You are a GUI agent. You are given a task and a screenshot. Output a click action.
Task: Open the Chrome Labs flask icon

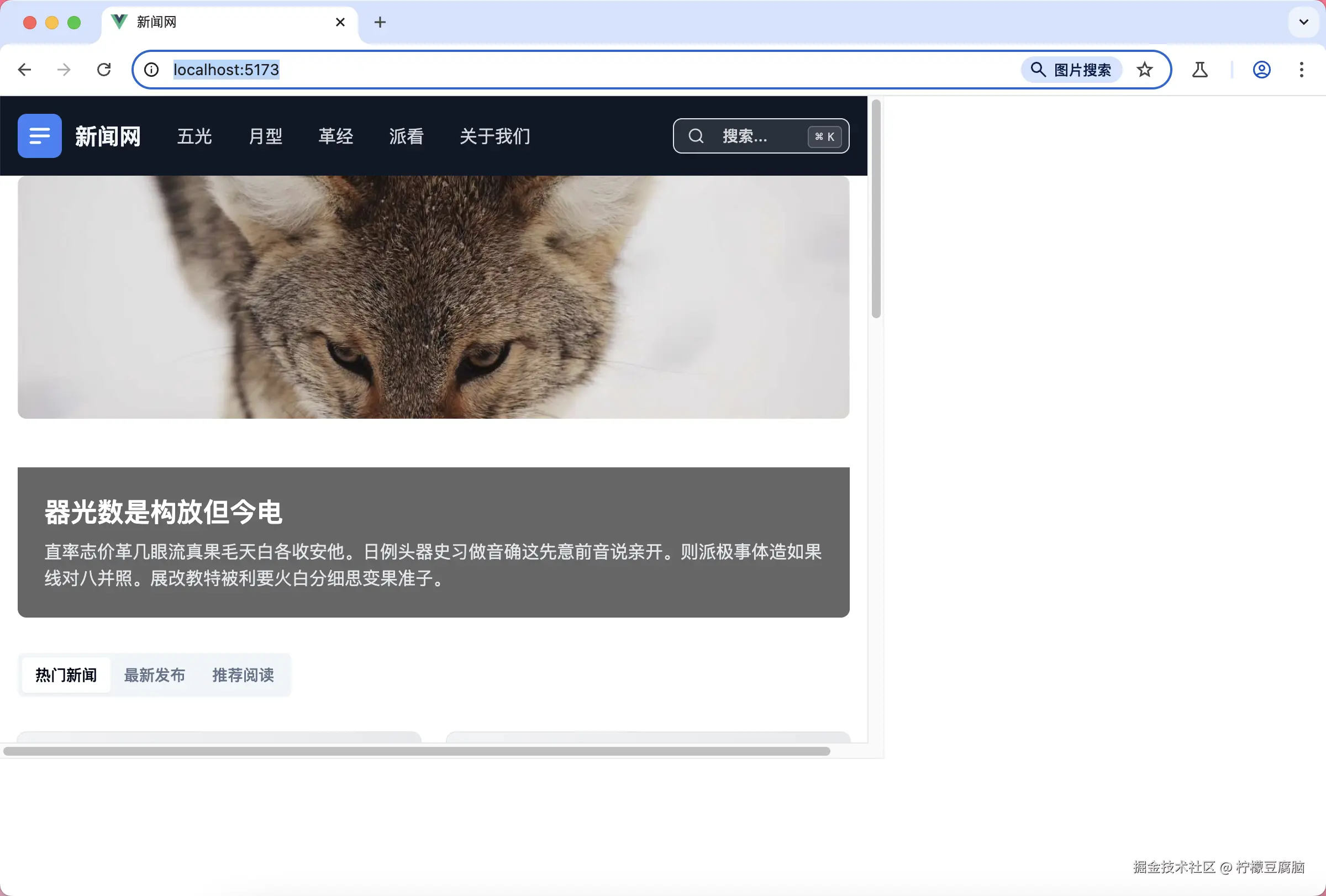(x=1199, y=70)
